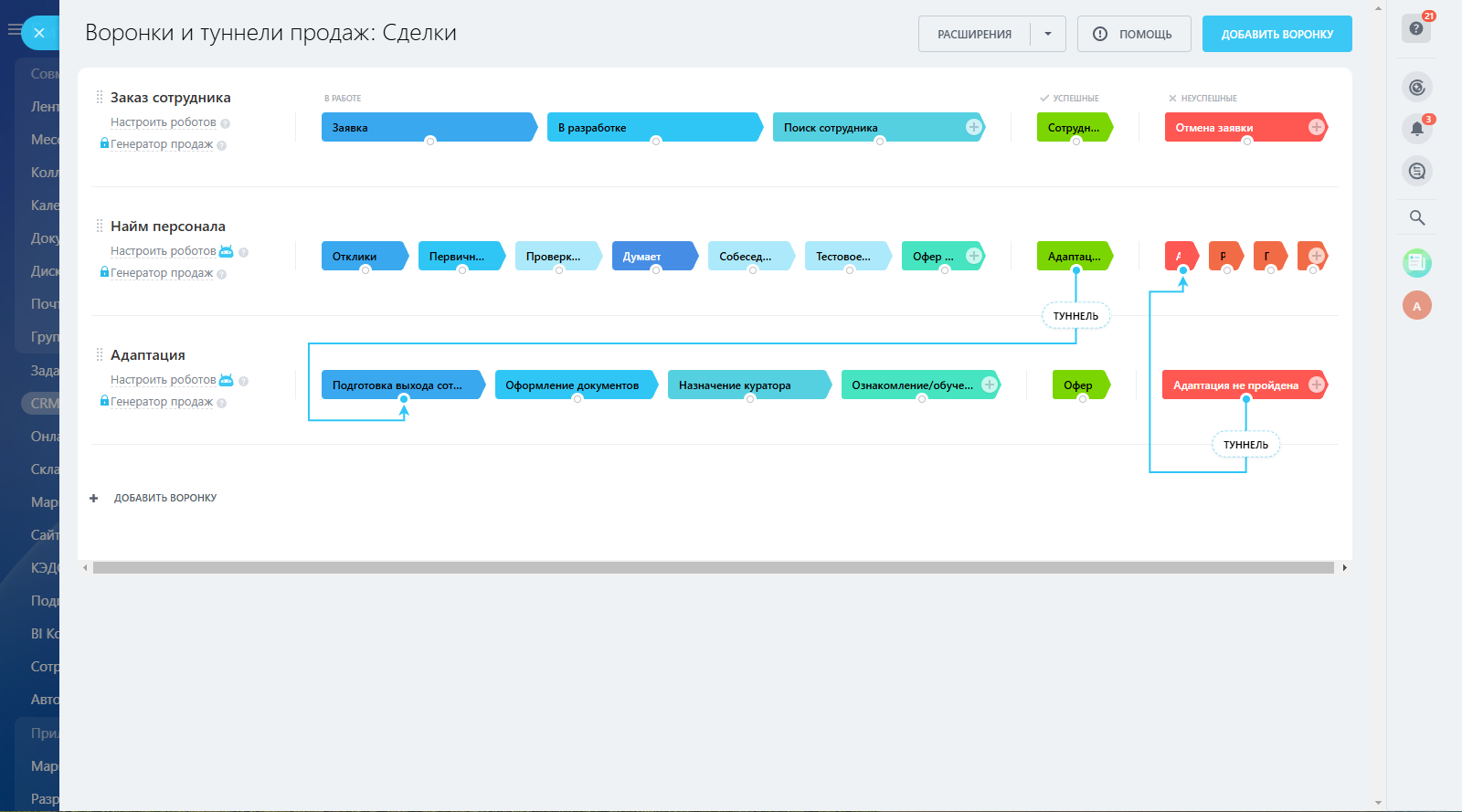Select the Назначение куратора stage
The image size is (1462, 812).
[x=749, y=385]
